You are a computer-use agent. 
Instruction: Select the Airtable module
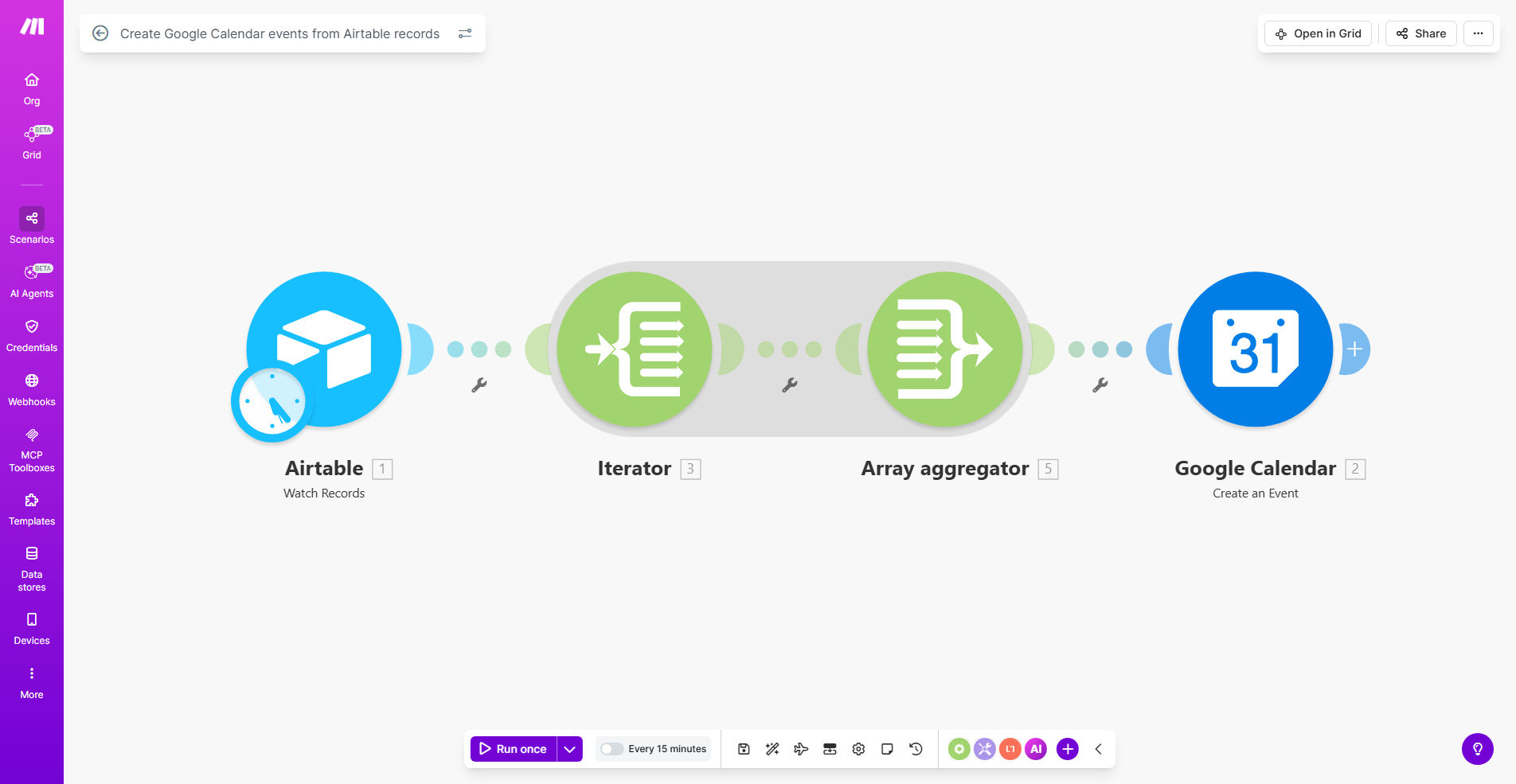click(x=325, y=349)
